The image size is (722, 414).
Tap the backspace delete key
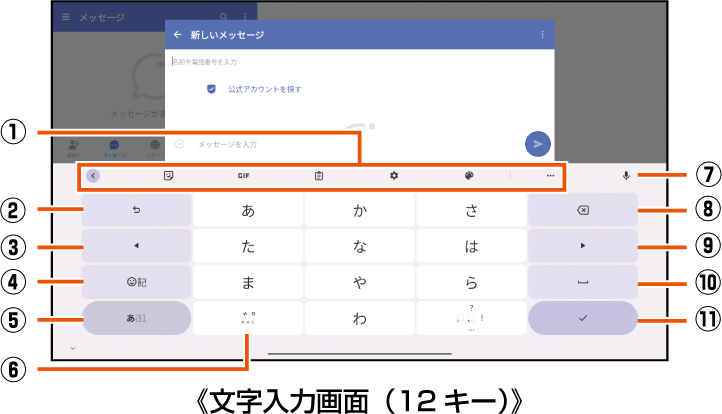pos(582,210)
